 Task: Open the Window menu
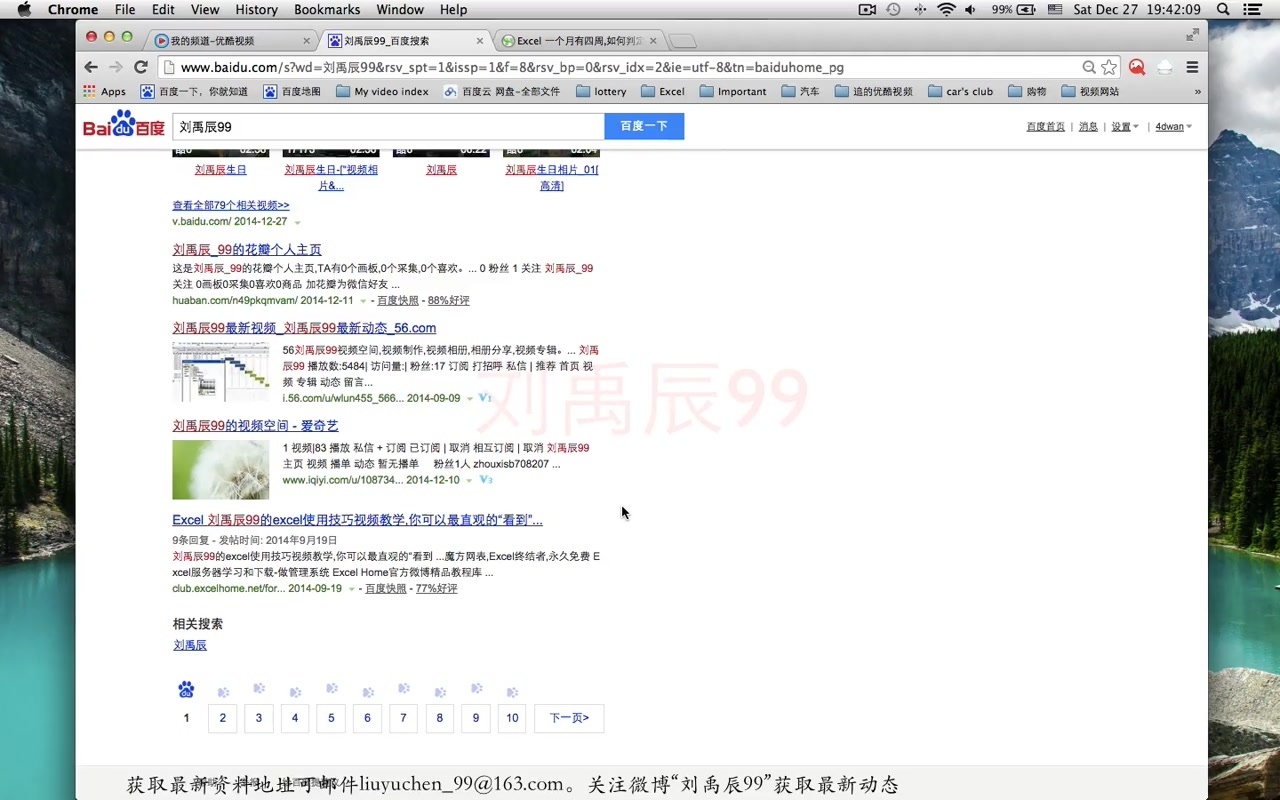(400, 9)
